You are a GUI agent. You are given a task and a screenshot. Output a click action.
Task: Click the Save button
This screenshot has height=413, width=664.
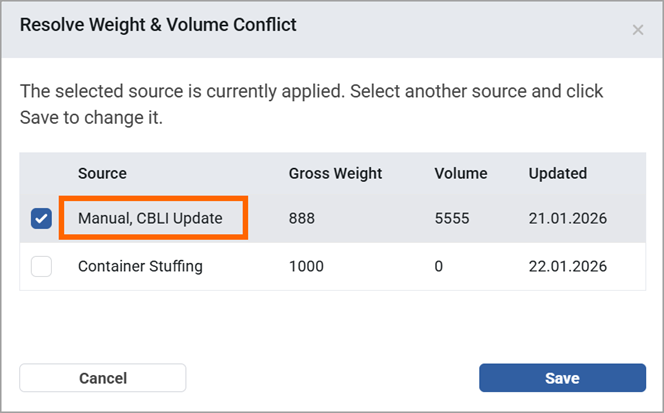point(562,378)
